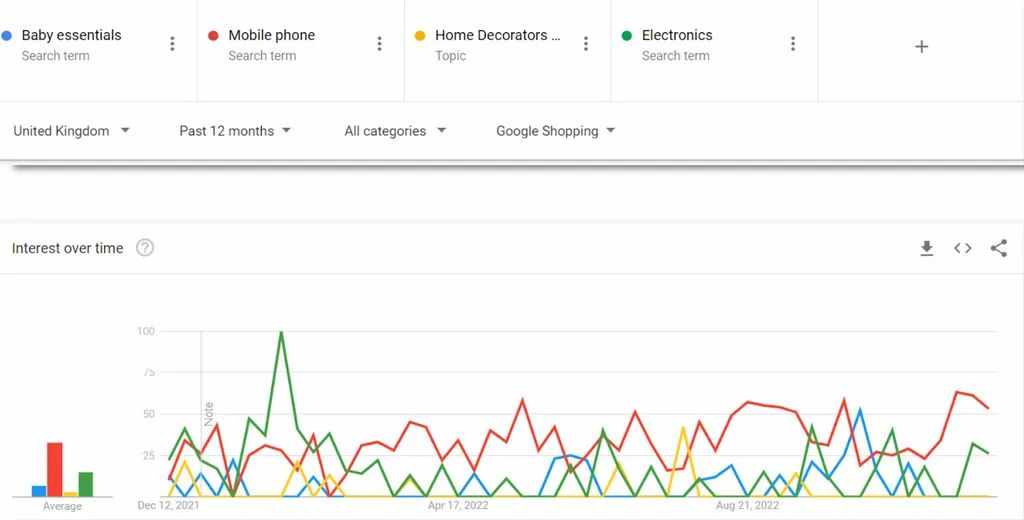Switch Google Shopping search type dropdown
This screenshot has height=520, width=1024.
coord(556,131)
